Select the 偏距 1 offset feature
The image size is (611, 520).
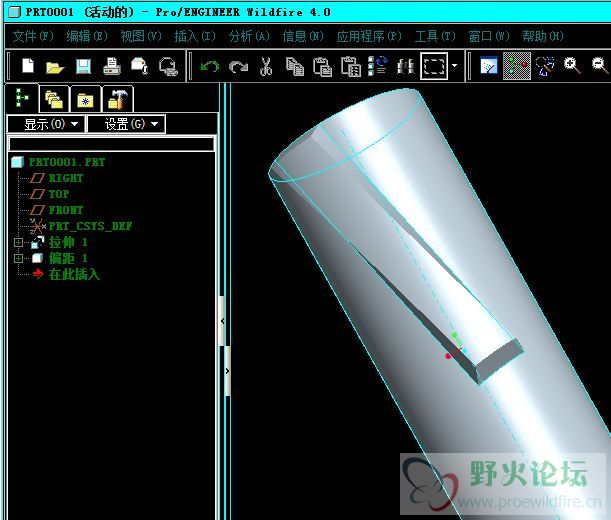click(x=68, y=258)
